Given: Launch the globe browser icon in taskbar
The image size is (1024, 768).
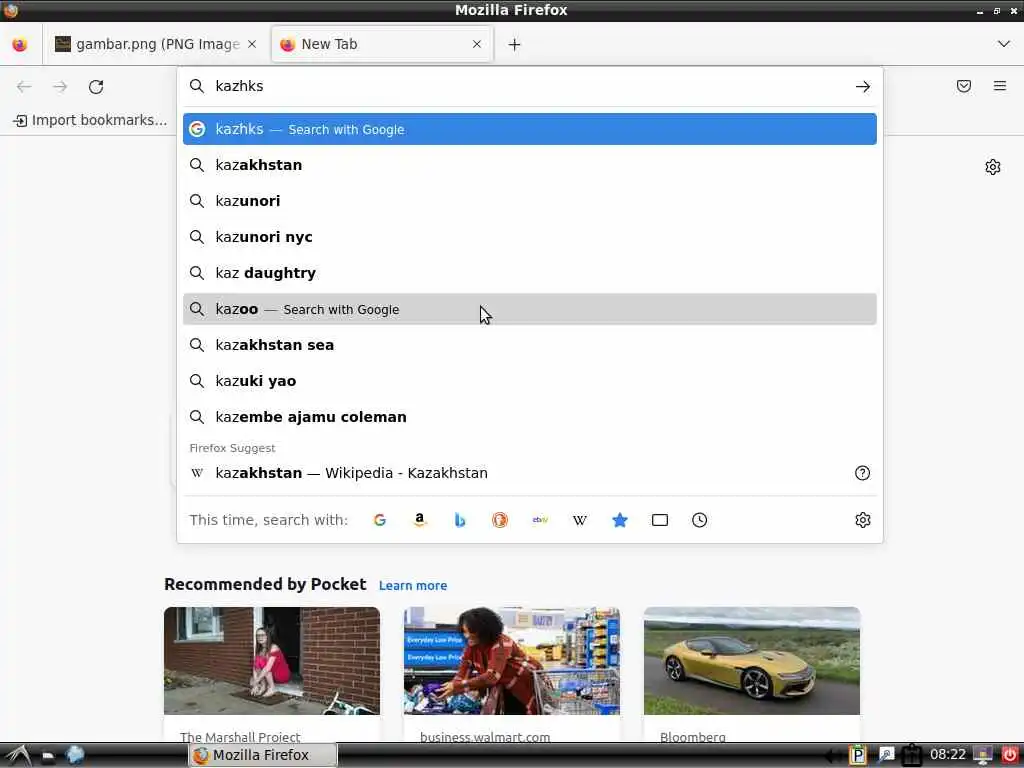Looking at the screenshot, I should pos(75,755).
